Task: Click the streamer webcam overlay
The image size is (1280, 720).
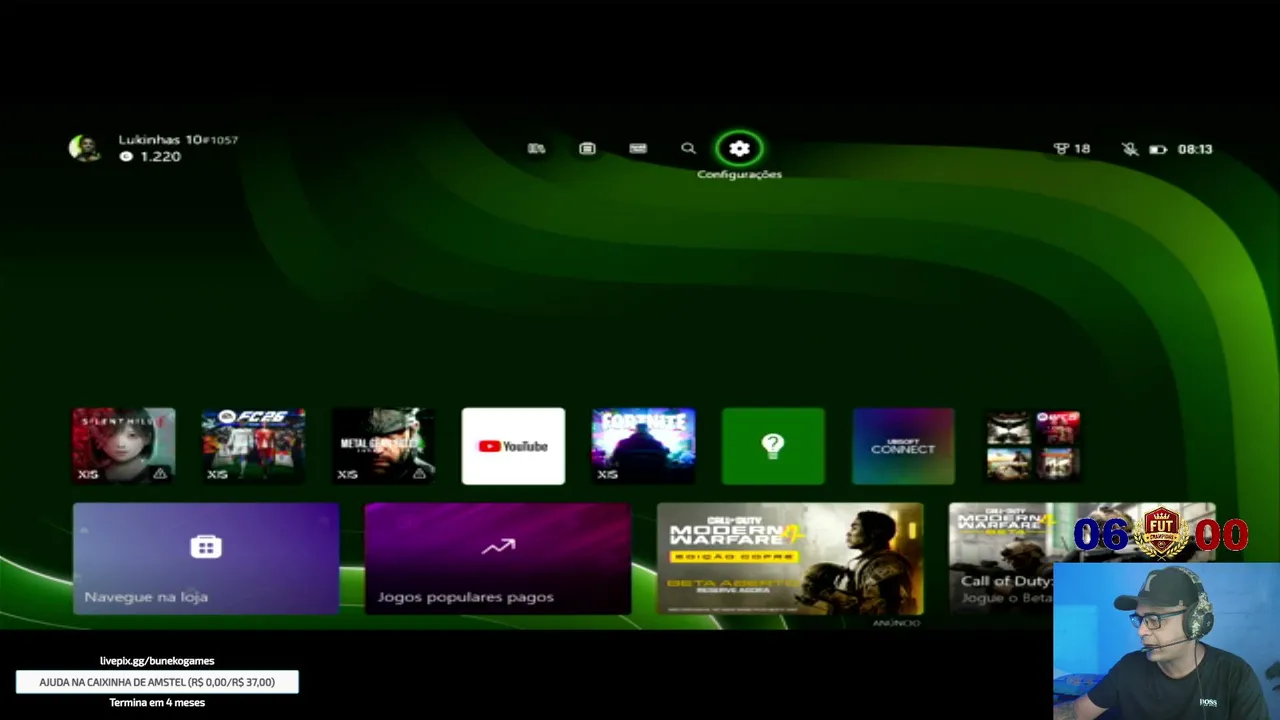Action: coord(1166,641)
